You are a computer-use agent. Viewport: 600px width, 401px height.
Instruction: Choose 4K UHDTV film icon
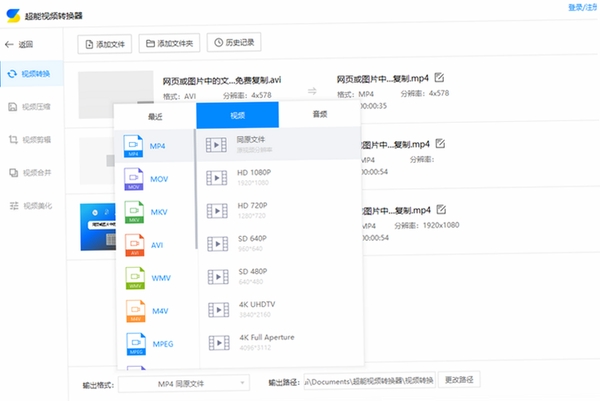click(218, 310)
